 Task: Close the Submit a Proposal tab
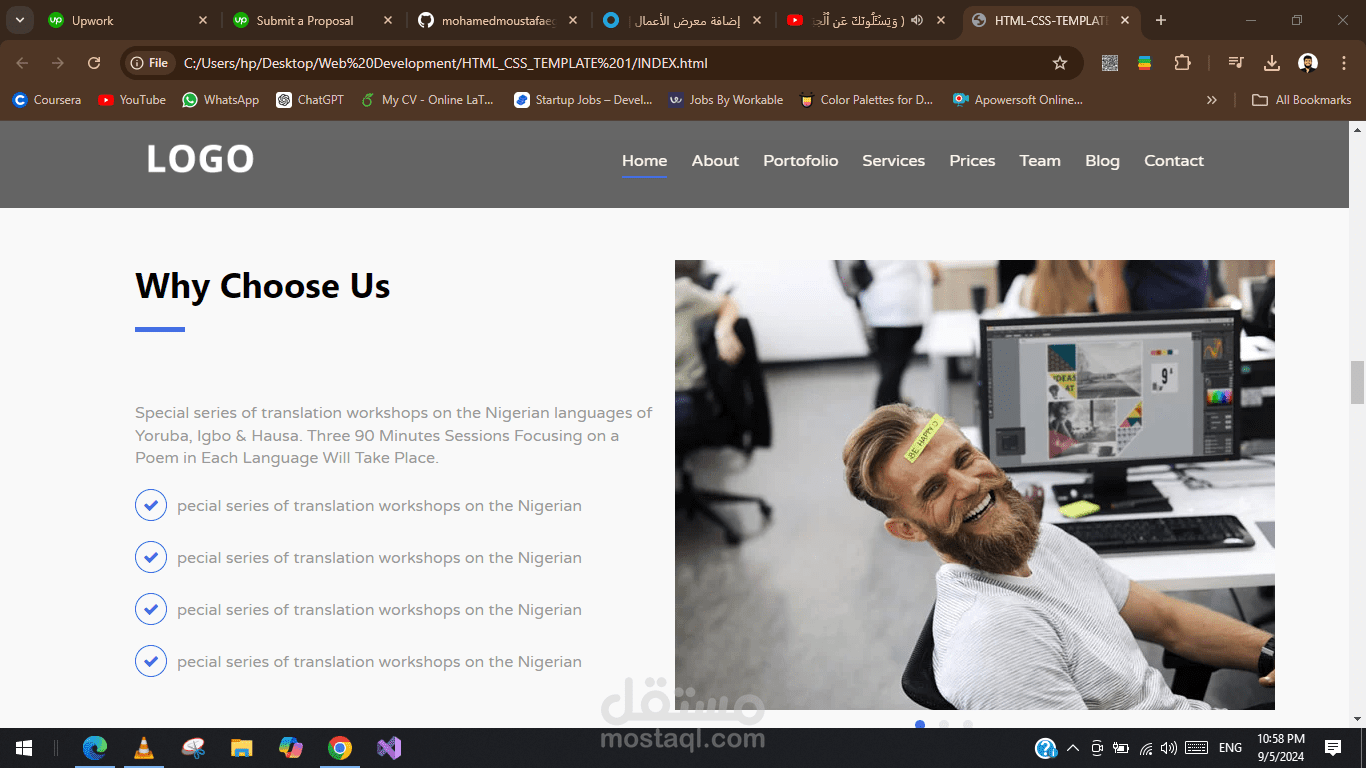click(388, 20)
